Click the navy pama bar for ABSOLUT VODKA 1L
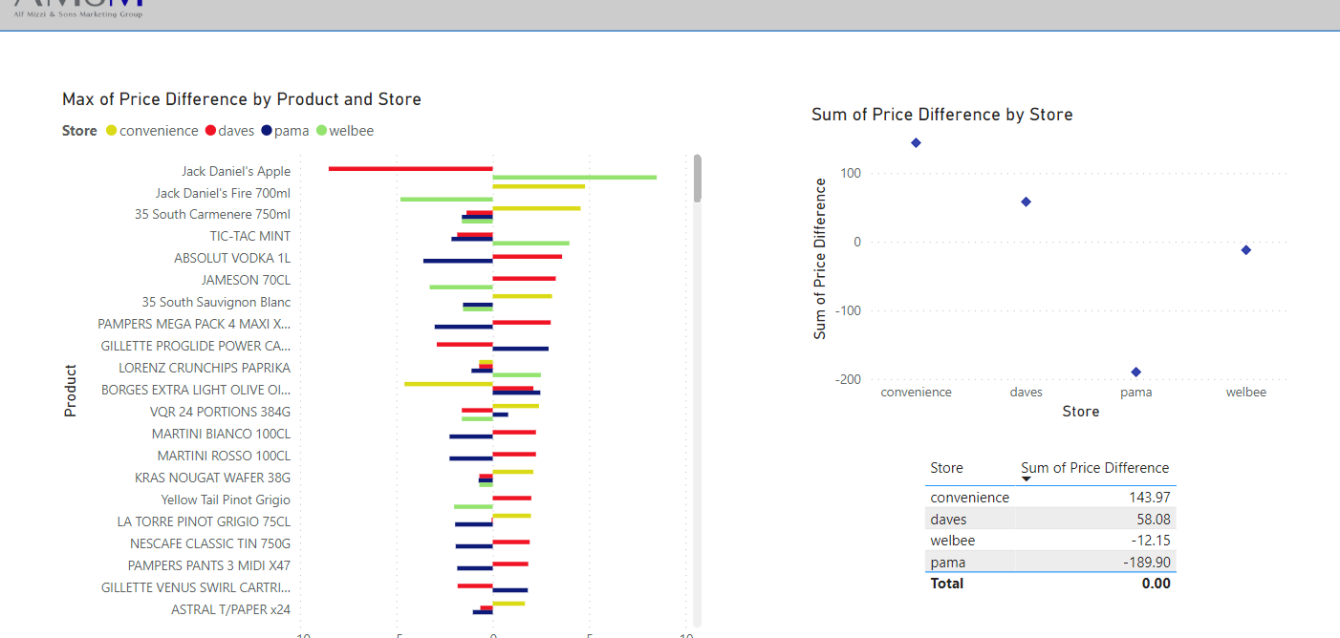Image resolution: width=1340 pixels, height=638 pixels. coord(458,261)
